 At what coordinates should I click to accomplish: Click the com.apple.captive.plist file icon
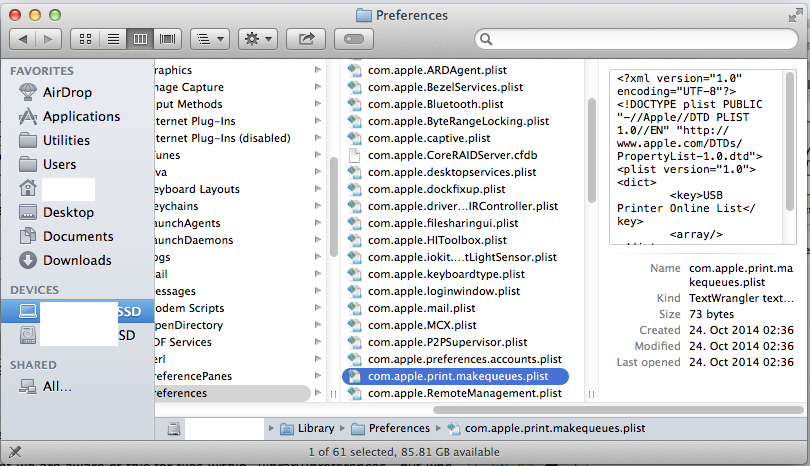click(x=354, y=138)
